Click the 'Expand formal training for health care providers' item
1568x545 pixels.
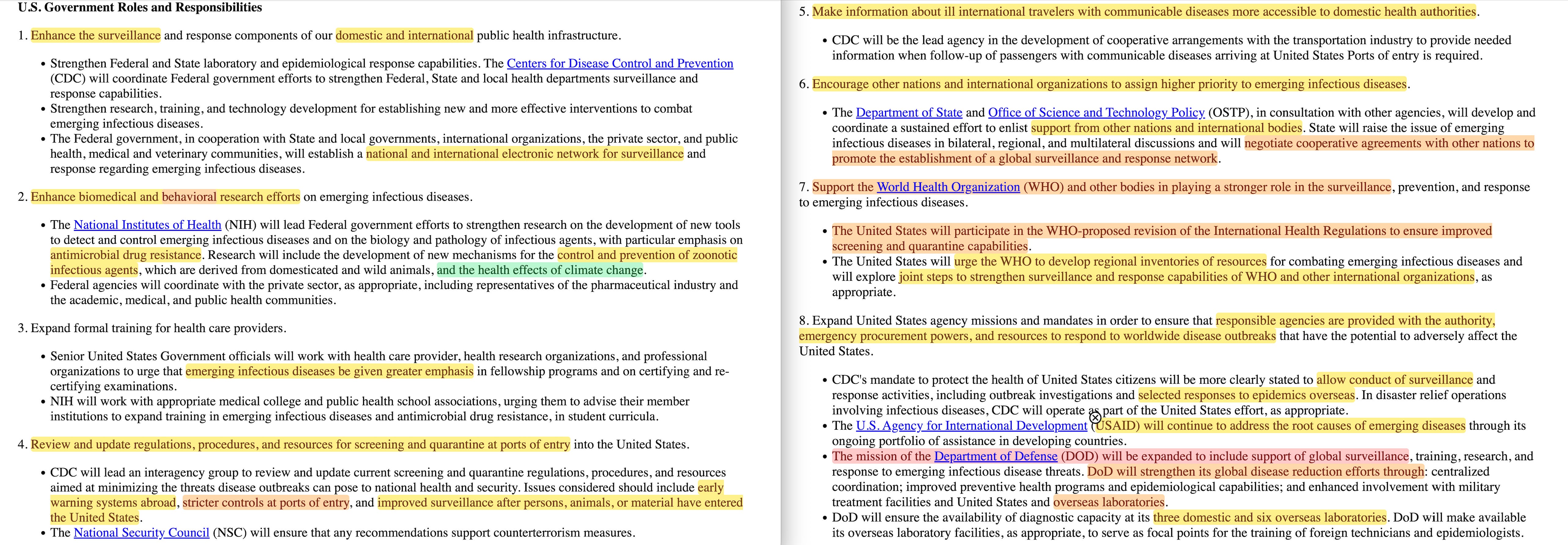[x=158, y=329]
